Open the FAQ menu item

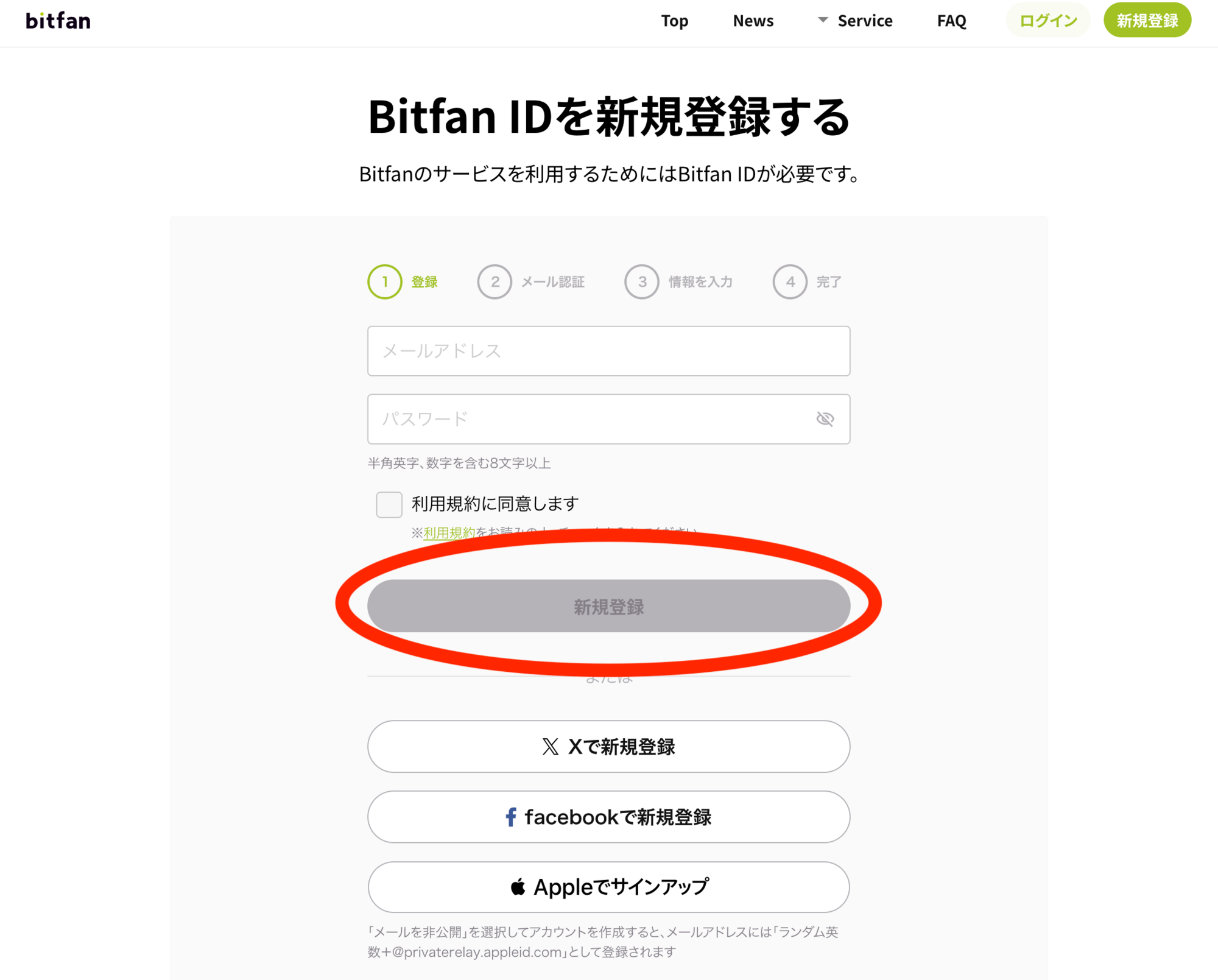(951, 21)
